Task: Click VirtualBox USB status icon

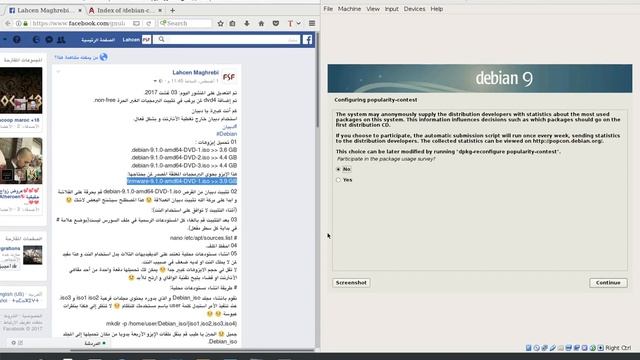Action: click(553, 348)
